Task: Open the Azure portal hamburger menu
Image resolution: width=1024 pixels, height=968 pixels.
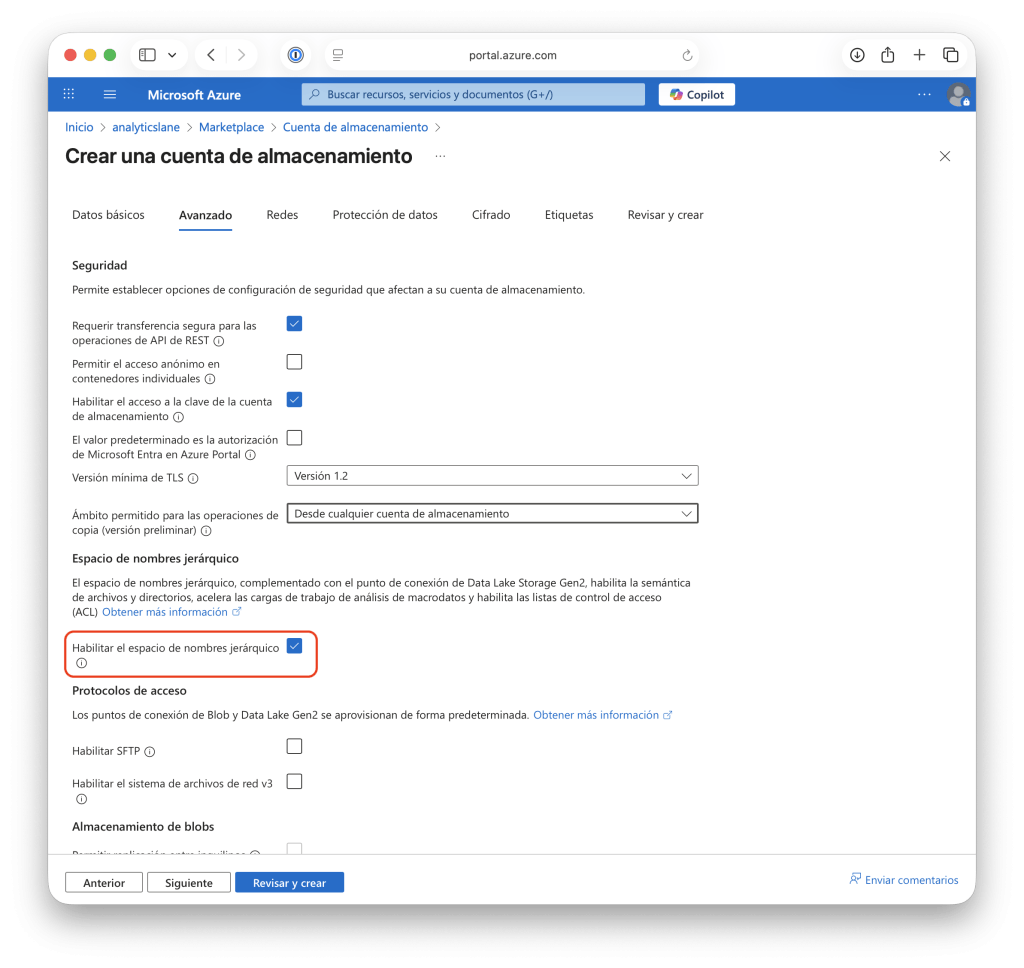Action: 110,94
